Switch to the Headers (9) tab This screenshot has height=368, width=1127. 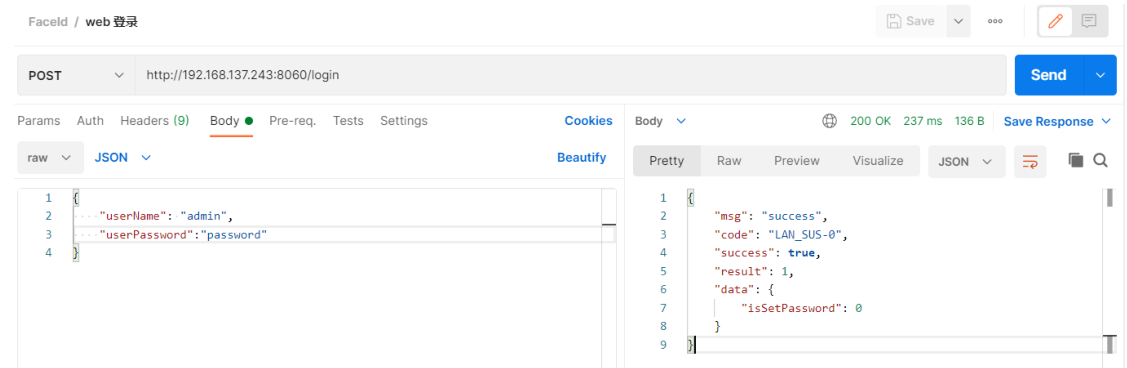[x=155, y=121]
